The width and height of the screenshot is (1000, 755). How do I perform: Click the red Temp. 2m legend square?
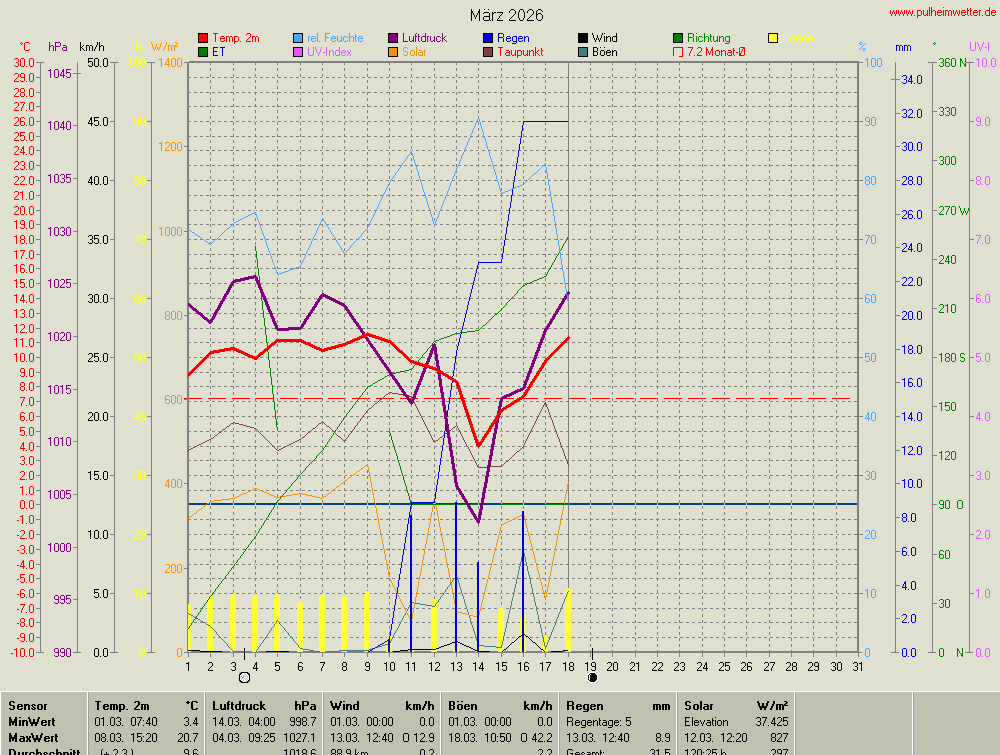[203, 38]
